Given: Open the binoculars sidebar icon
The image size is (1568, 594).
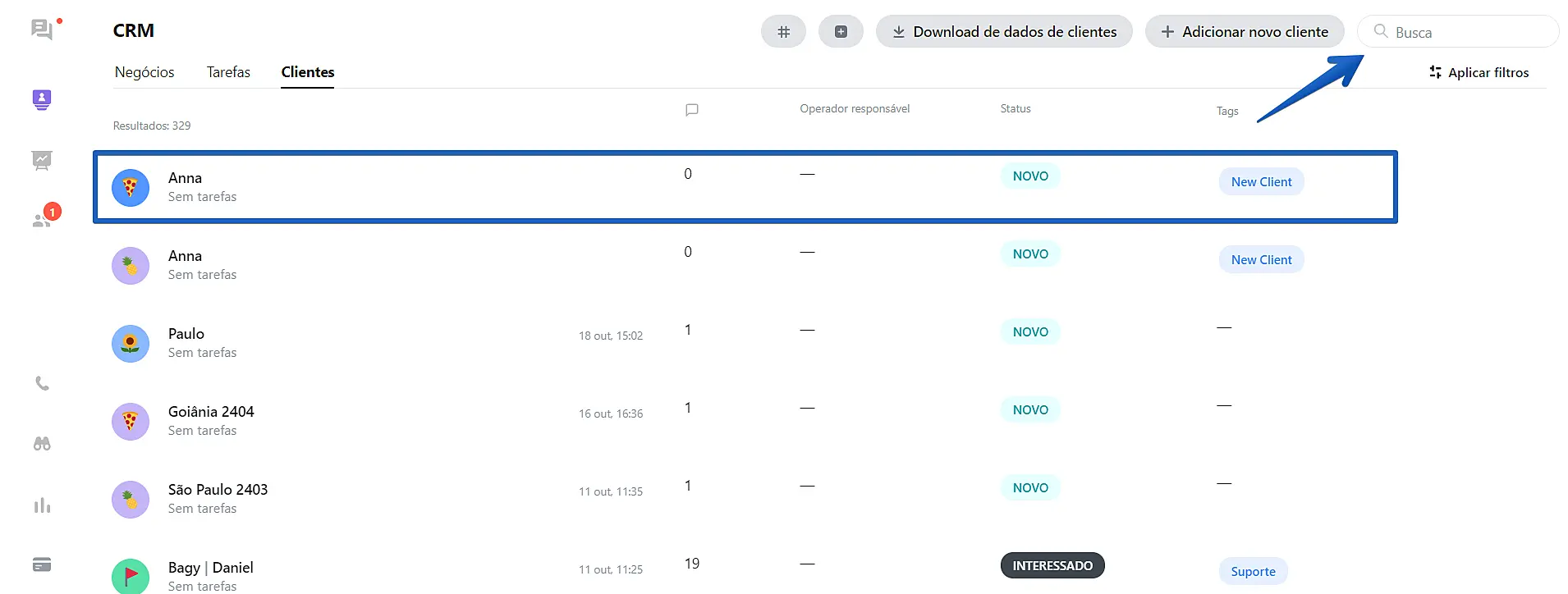Looking at the screenshot, I should pos(42,444).
